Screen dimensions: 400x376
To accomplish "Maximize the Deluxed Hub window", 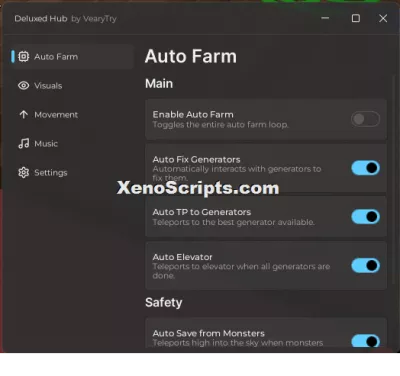I will click(x=356, y=18).
